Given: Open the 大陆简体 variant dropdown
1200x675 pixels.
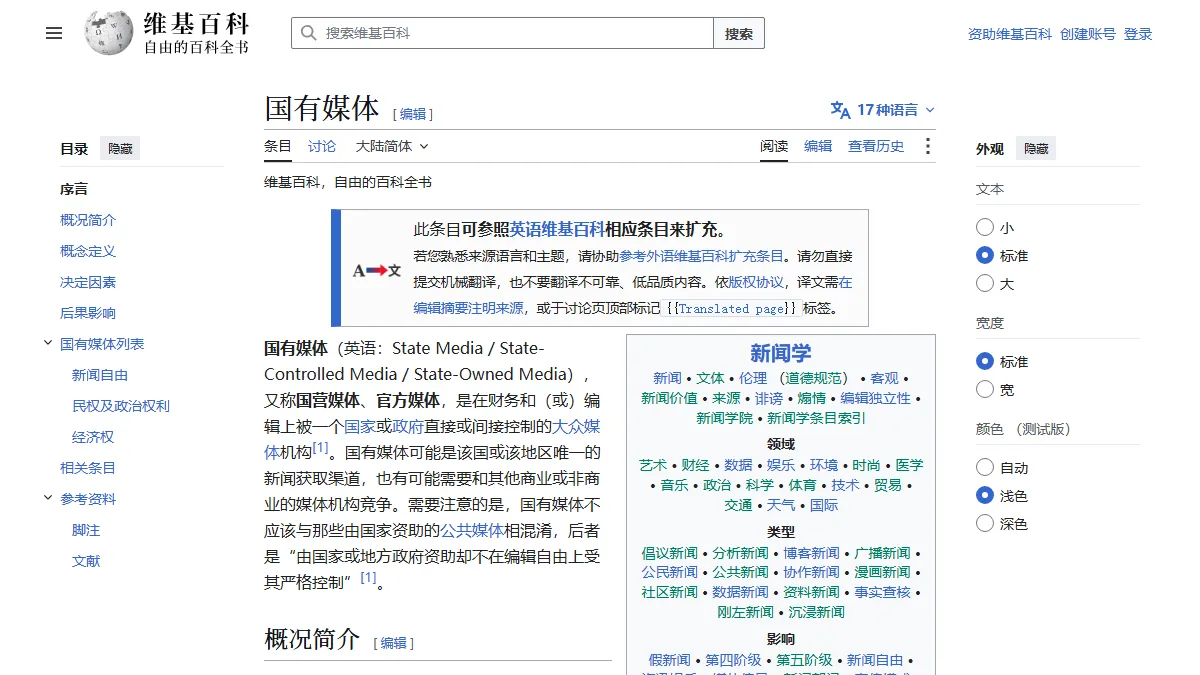Looking at the screenshot, I should pyautogui.click(x=392, y=146).
